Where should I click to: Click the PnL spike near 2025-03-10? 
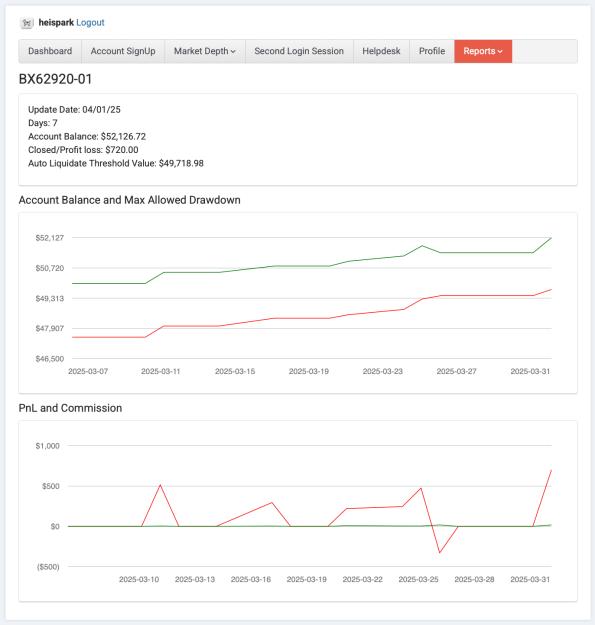point(160,485)
